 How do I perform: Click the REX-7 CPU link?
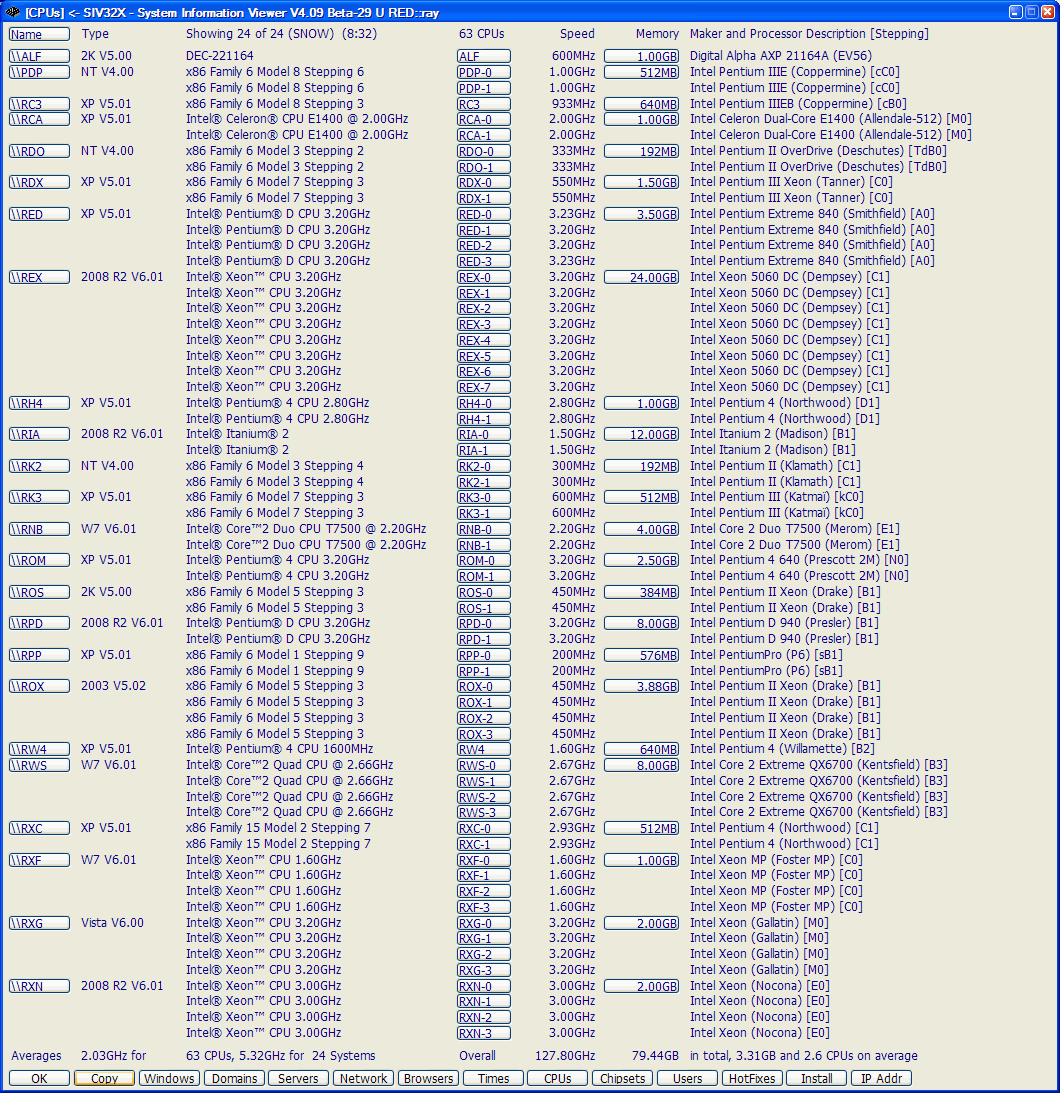pos(484,388)
